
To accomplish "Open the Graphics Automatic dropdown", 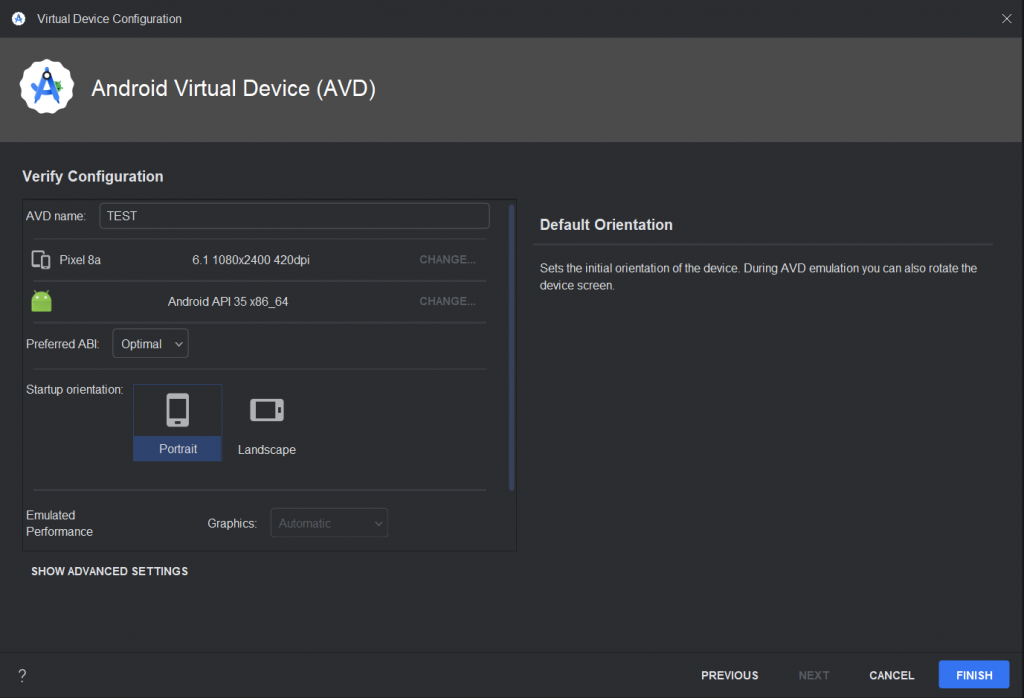I will coord(329,523).
